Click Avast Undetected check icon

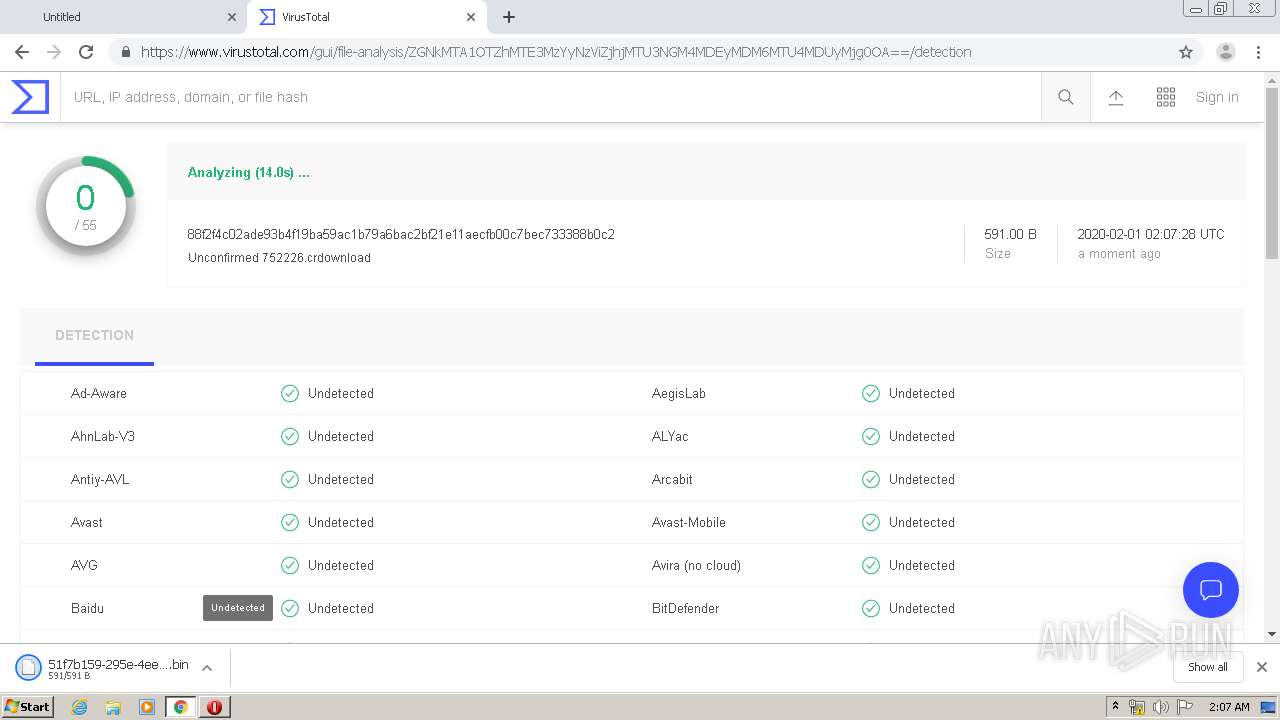point(290,523)
